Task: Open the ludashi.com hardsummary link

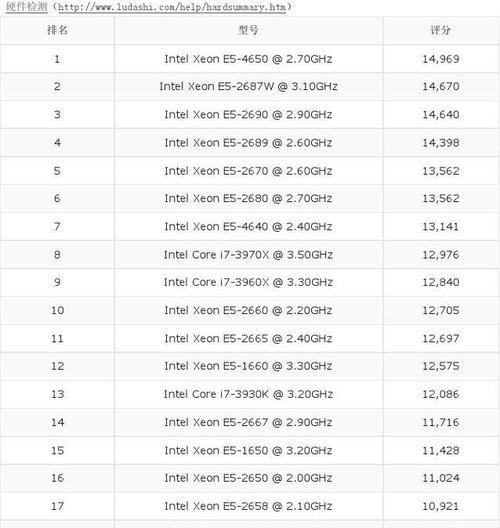Action: [172, 7]
